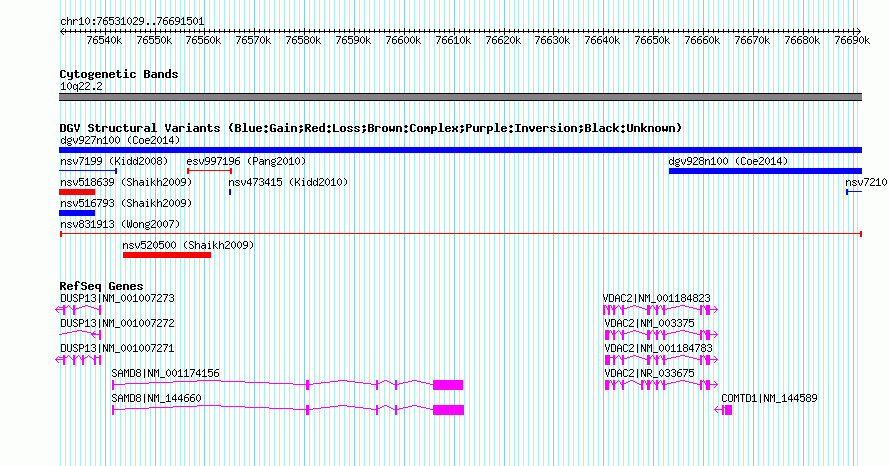The image size is (890, 466).
Task: Select the 10q22.2 band label
Action: [x=82, y=86]
